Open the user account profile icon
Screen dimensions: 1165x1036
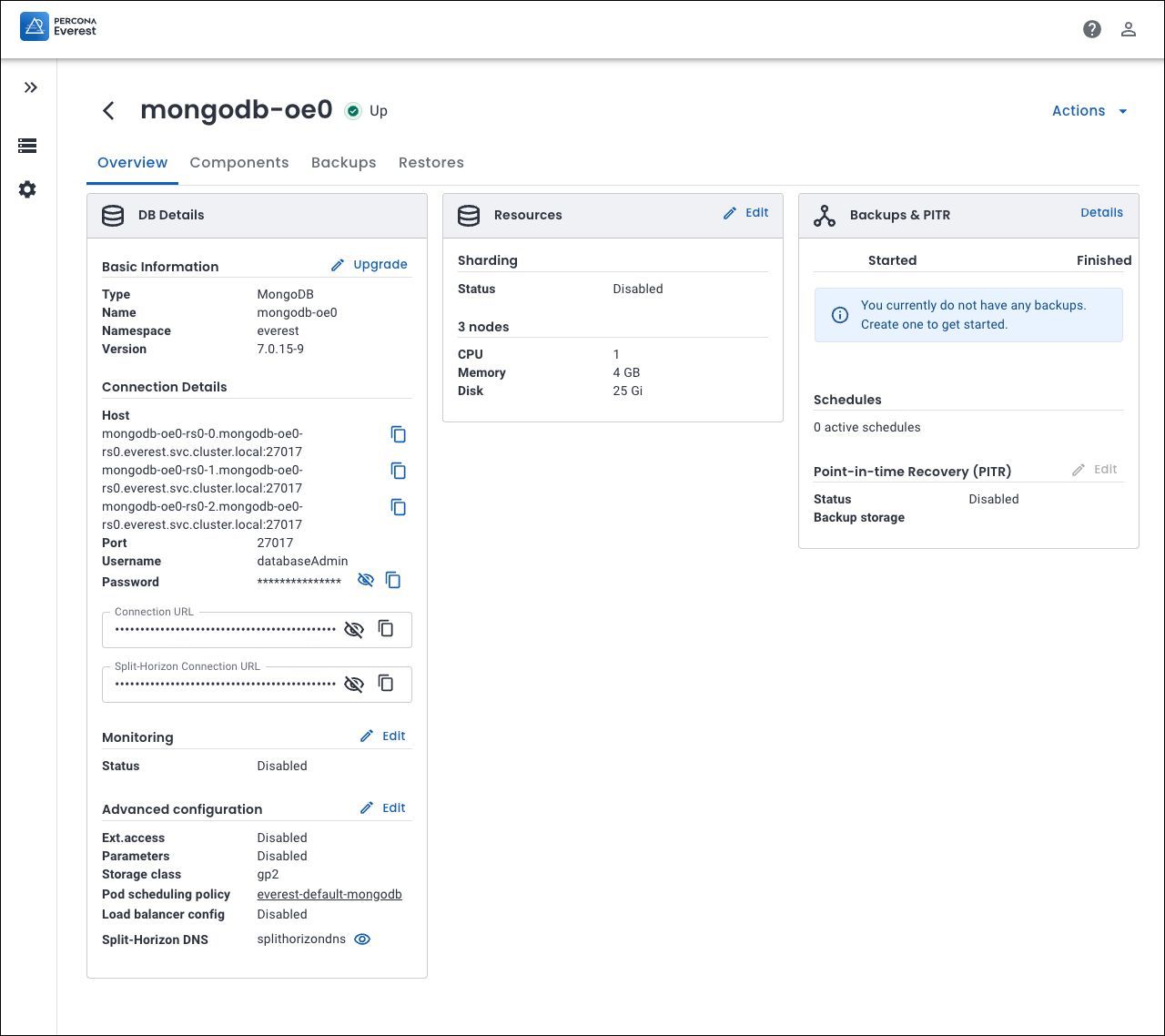(1129, 29)
